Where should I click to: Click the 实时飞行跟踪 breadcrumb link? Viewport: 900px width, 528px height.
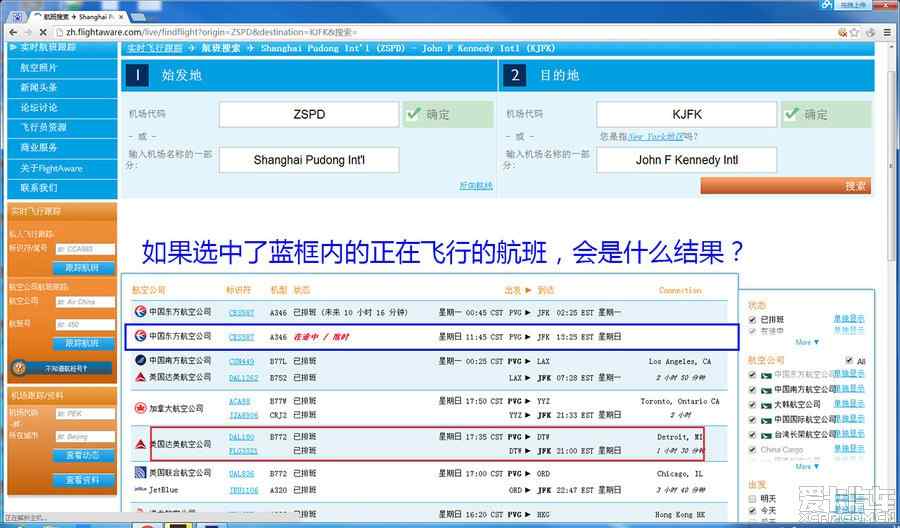(x=155, y=48)
